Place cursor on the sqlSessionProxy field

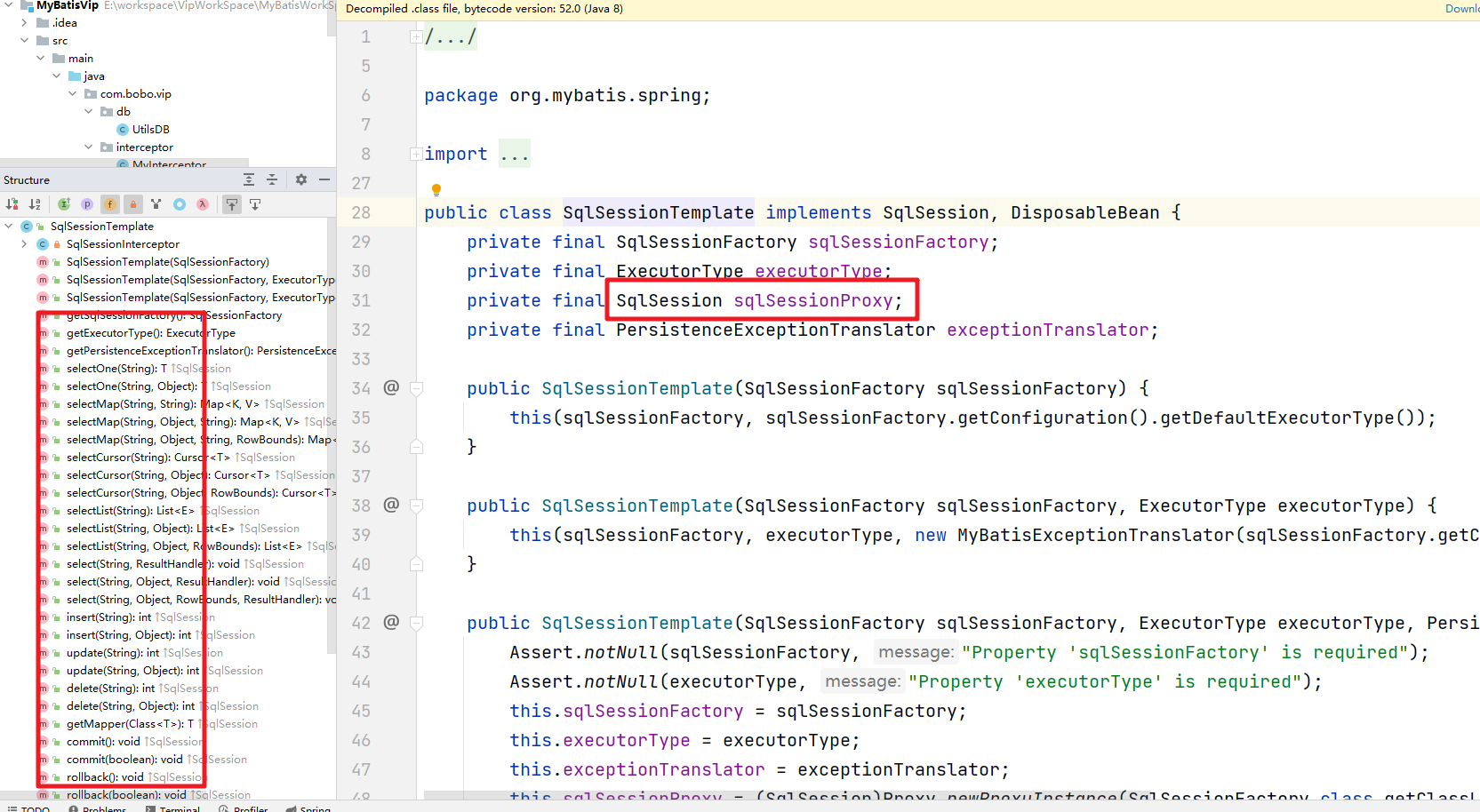coord(812,300)
